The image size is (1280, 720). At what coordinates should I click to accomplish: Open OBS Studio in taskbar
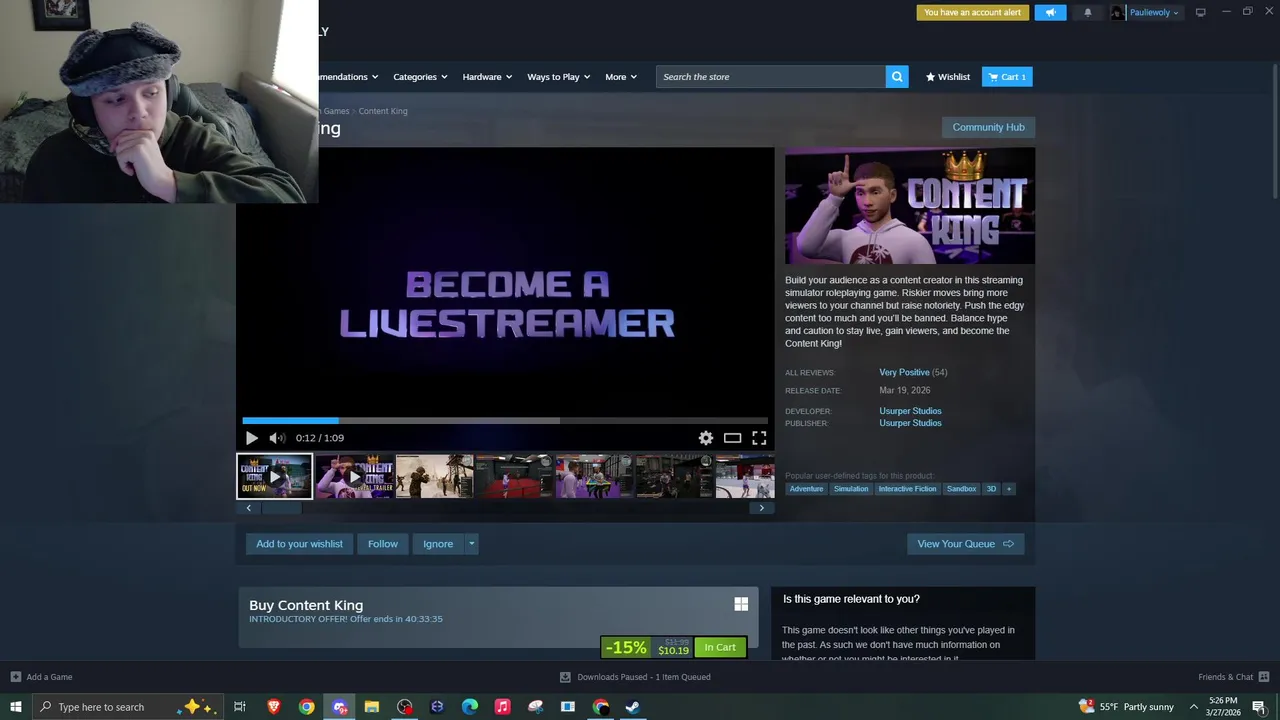point(404,707)
